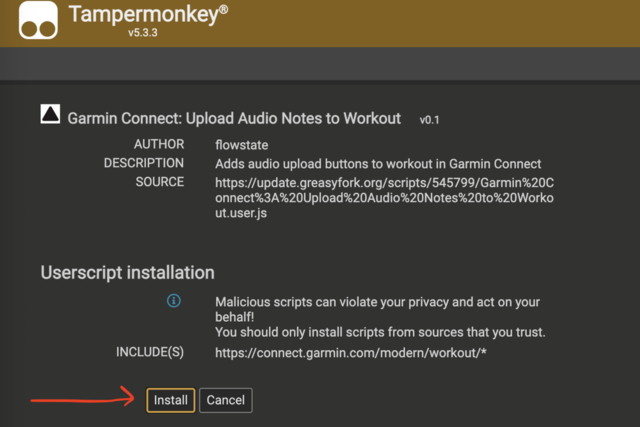Click script version 'v0.1'

coord(429,120)
